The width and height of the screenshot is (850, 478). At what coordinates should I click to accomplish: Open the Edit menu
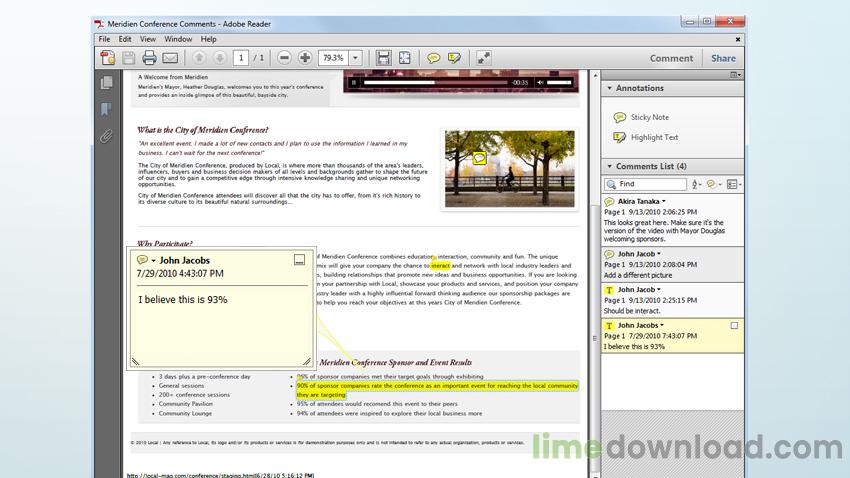pos(125,39)
